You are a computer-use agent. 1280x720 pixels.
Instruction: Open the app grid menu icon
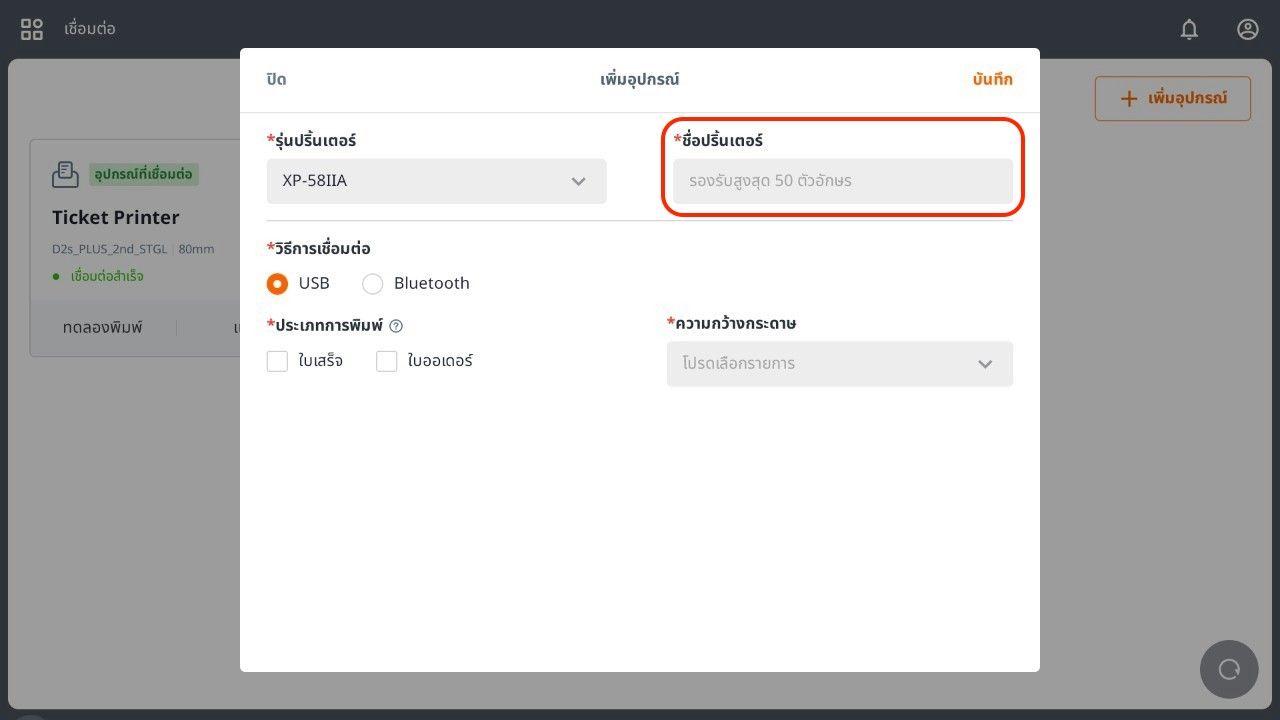point(32,29)
